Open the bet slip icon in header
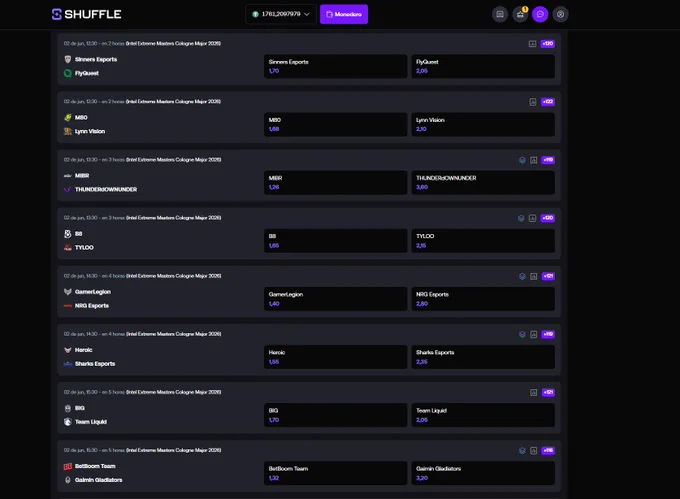 (500, 14)
